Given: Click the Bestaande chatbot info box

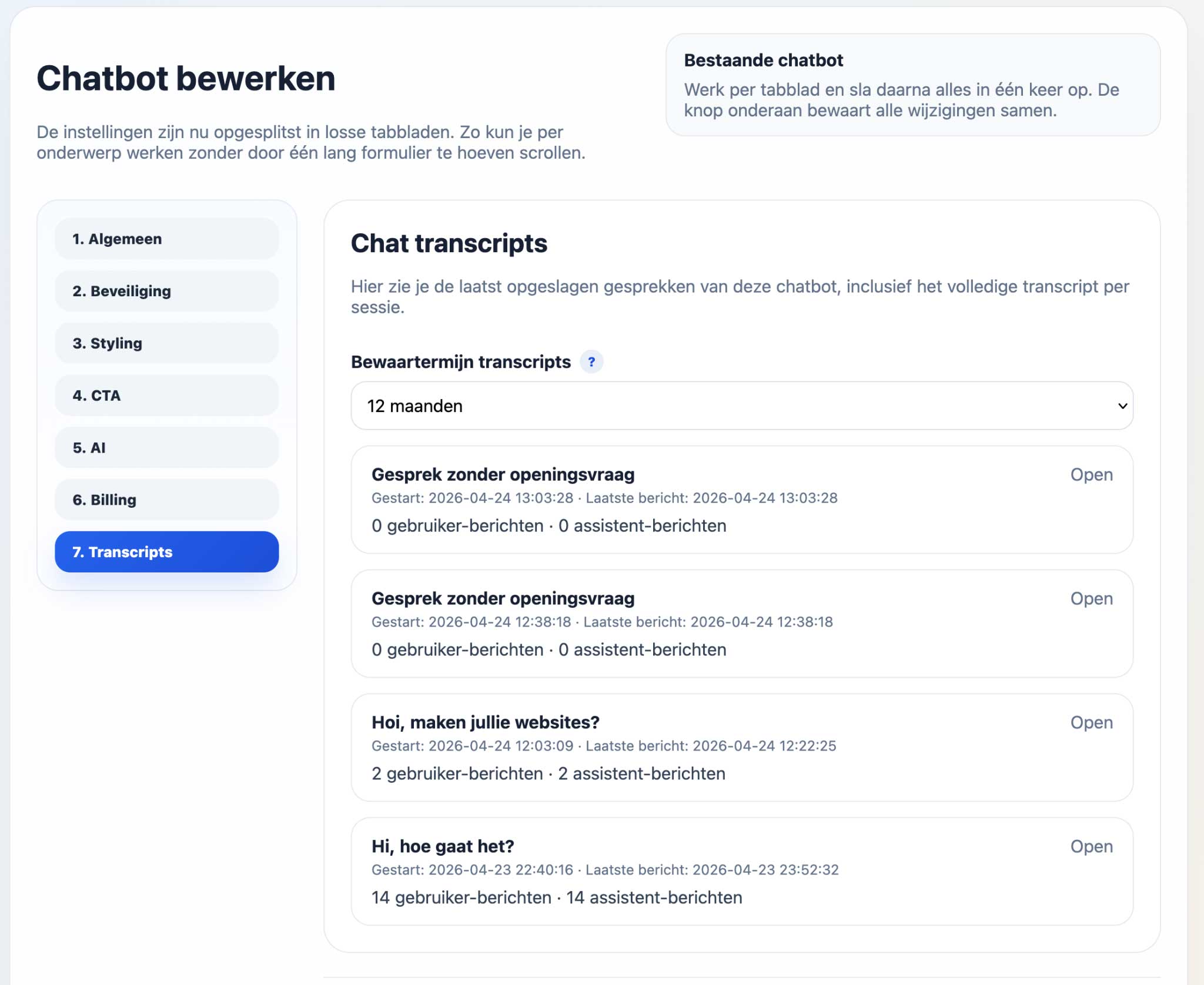Looking at the screenshot, I should [x=912, y=85].
